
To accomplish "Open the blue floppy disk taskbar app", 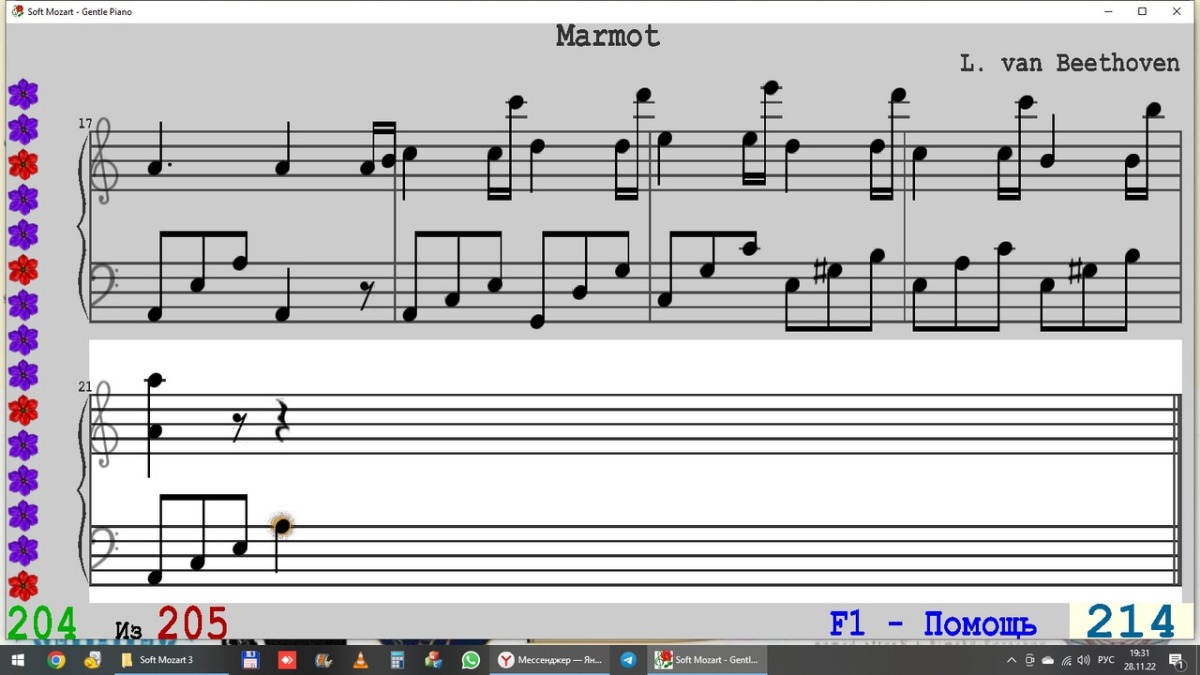I will tap(250, 660).
